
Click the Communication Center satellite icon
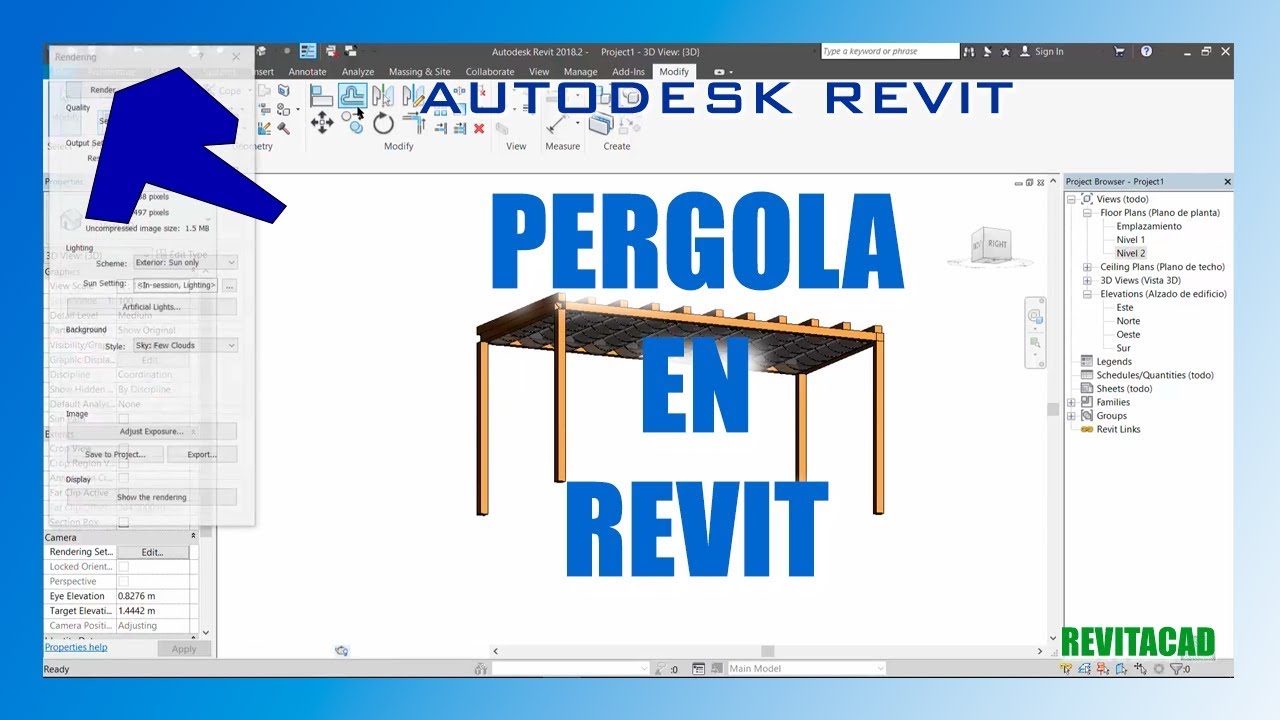[x=989, y=51]
